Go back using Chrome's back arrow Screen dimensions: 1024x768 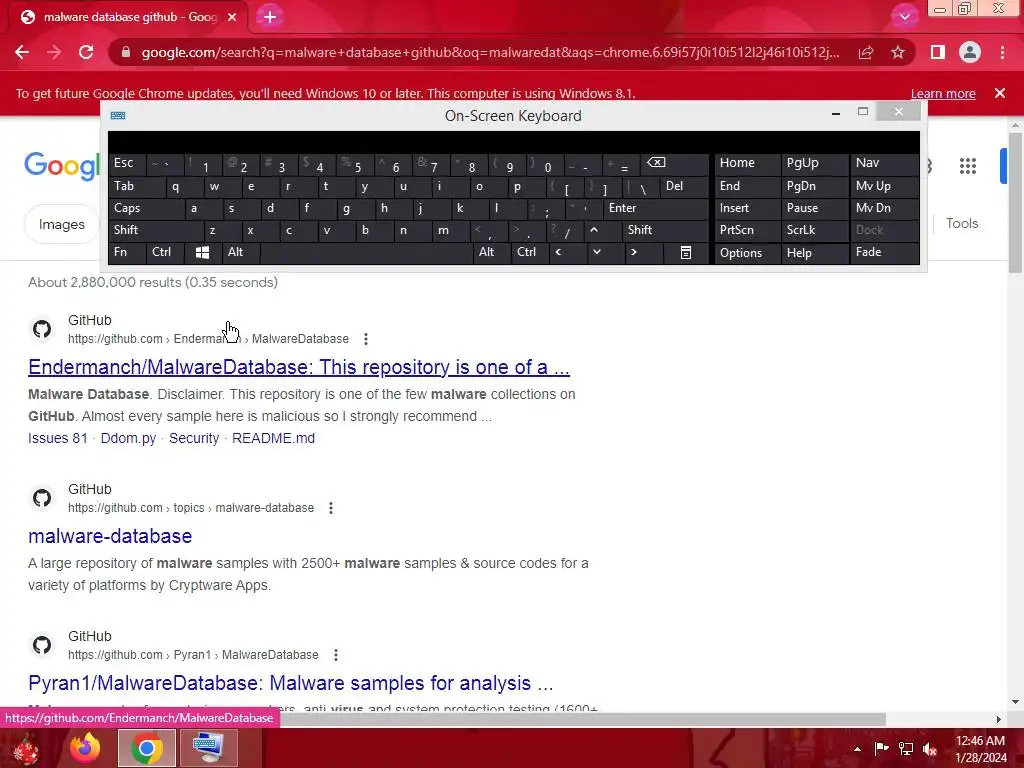coord(22,52)
